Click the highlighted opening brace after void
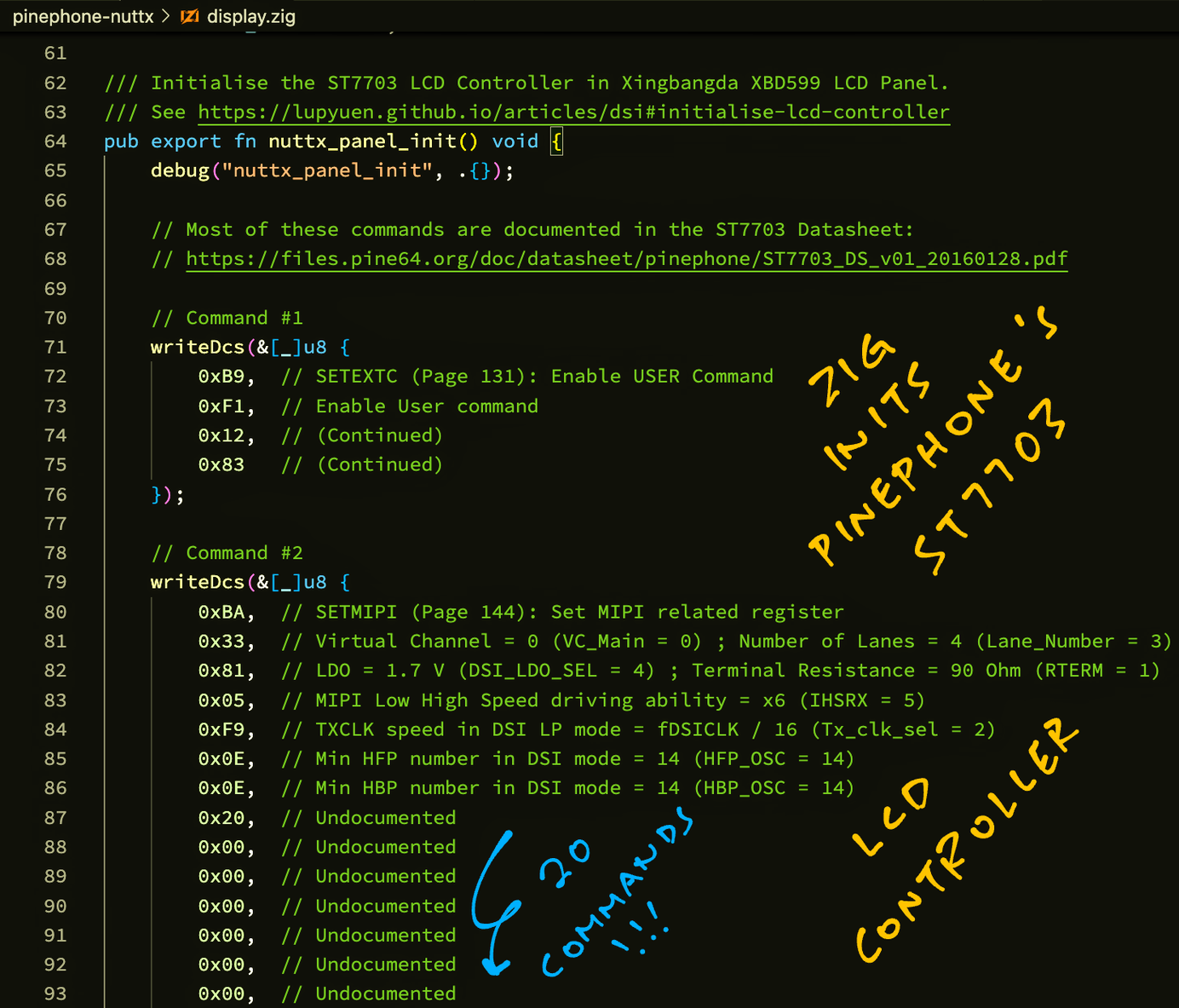The height and width of the screenshot is (1008, 1179). pos(556,141)
